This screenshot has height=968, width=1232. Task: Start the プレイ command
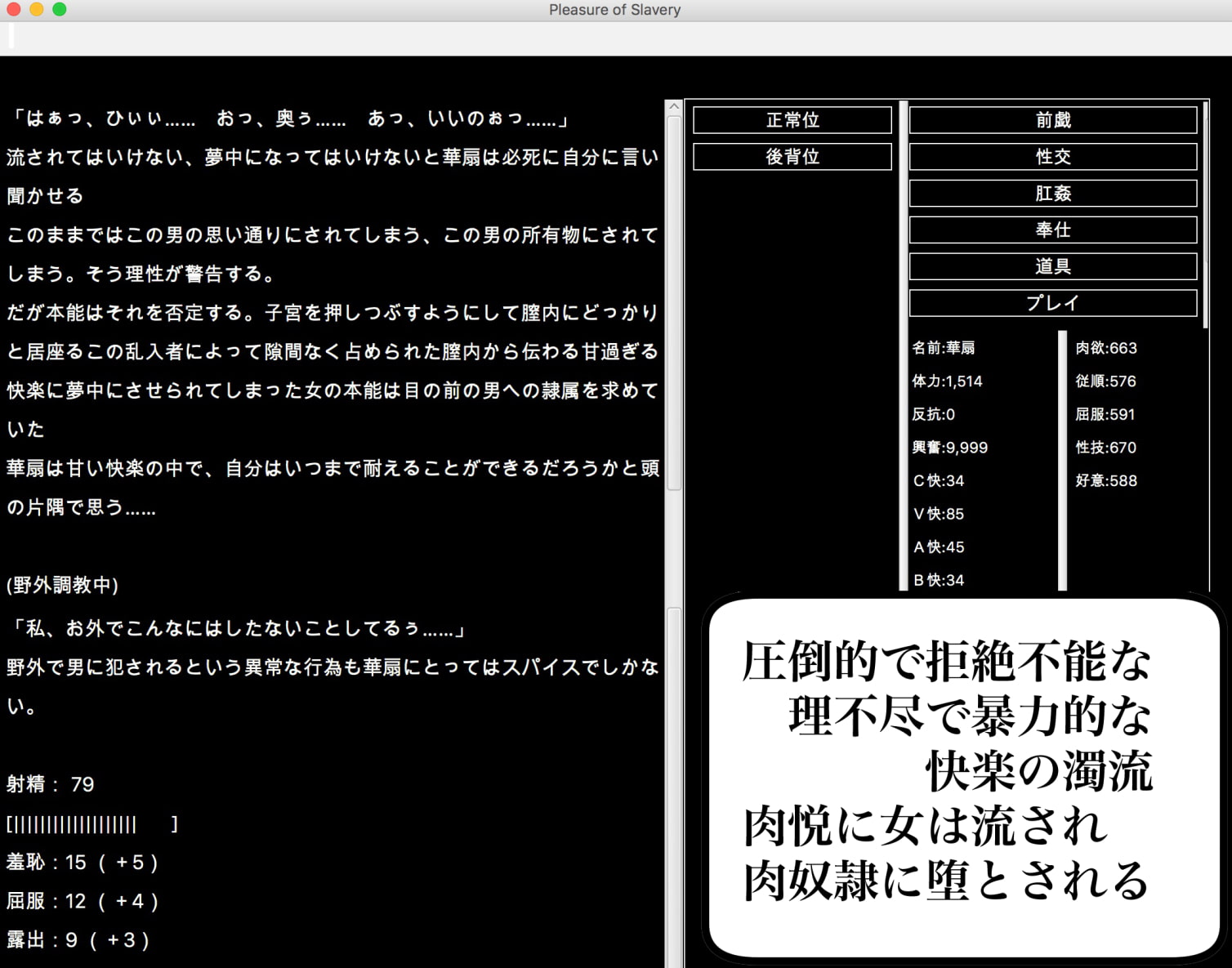click(x=1053, y=302)
